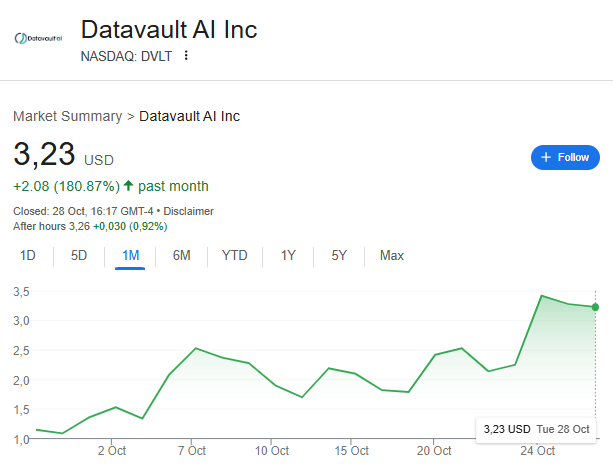Open the three-dot options menu beside DVLT
The image size is (613, 465).
186,56
